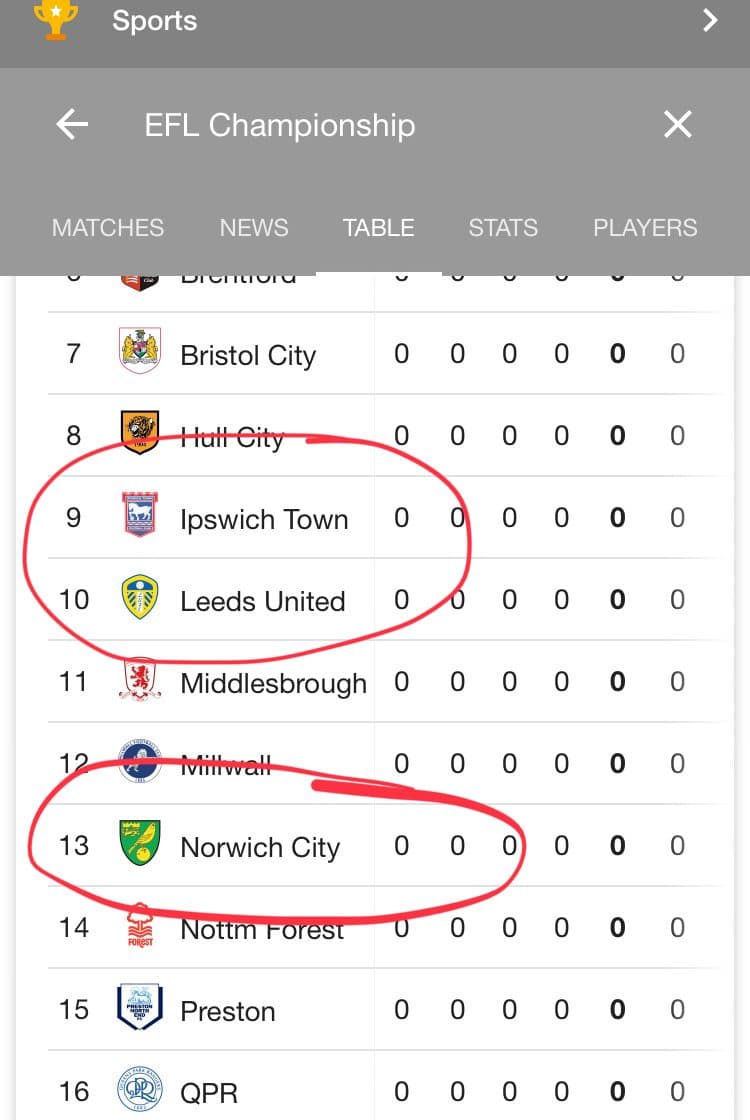The width and height of the screenshot is (750, 1120).
Task: Close the EFL Championship panel with X
Action: (677, 124)
